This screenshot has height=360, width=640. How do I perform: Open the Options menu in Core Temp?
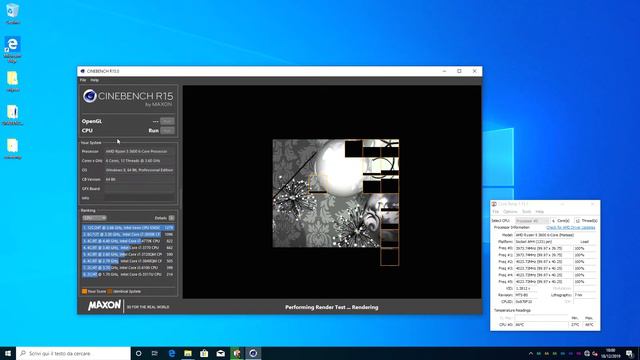coord(510,212)
